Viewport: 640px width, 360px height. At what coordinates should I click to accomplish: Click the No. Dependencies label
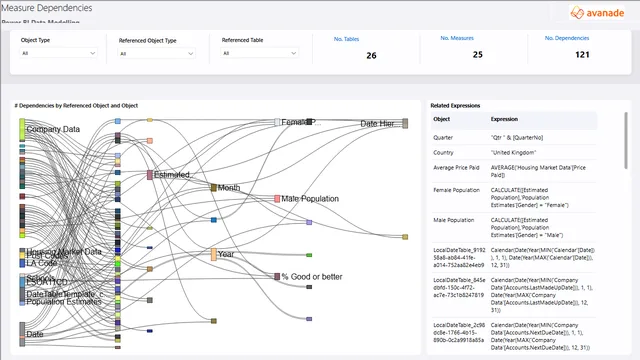pyautogui.click(x=567, y=38)
